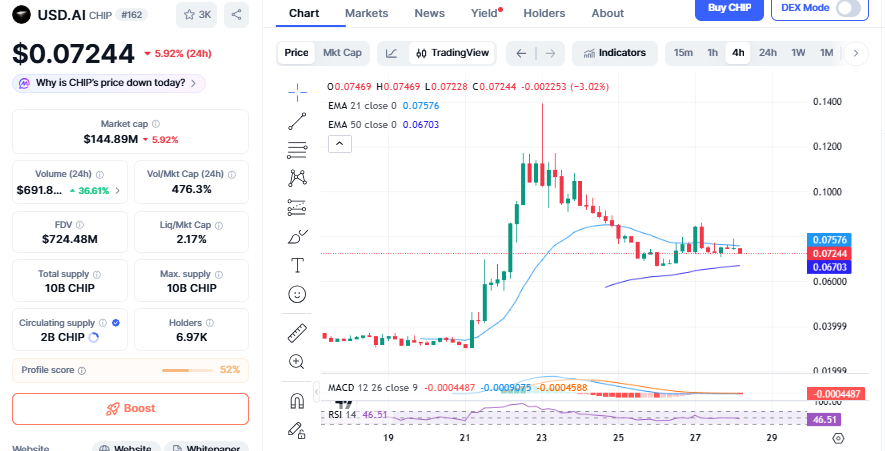Expand Why is CHIP's price down today
Image resolution: width=885 pixels, height=451 pixels.
pos(110,83)
